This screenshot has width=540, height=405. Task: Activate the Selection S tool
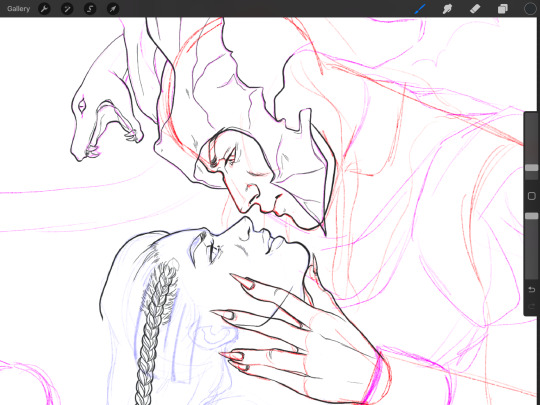tap(90, 9)
